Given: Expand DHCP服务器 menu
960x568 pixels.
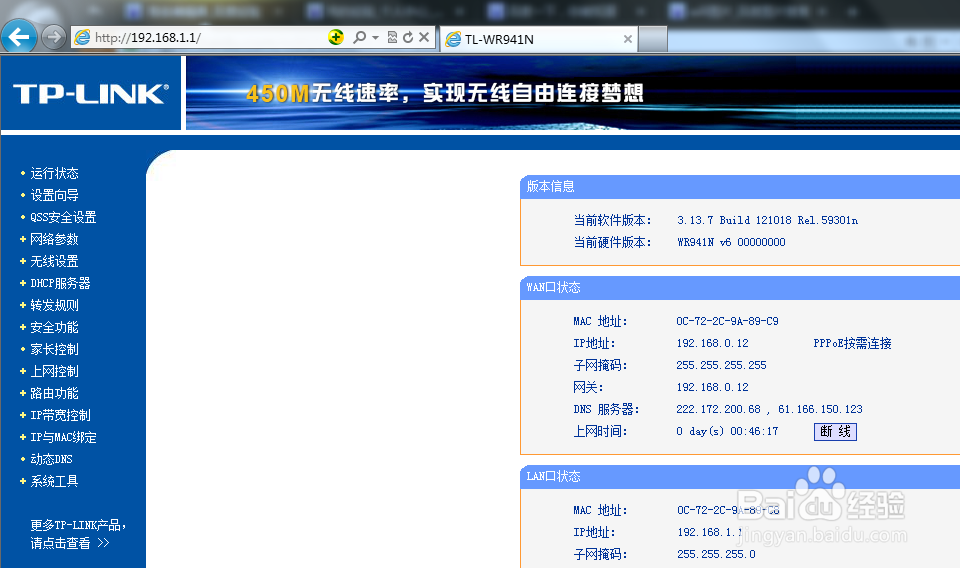Looking at the screenshot, I should [x=60, y=283].
